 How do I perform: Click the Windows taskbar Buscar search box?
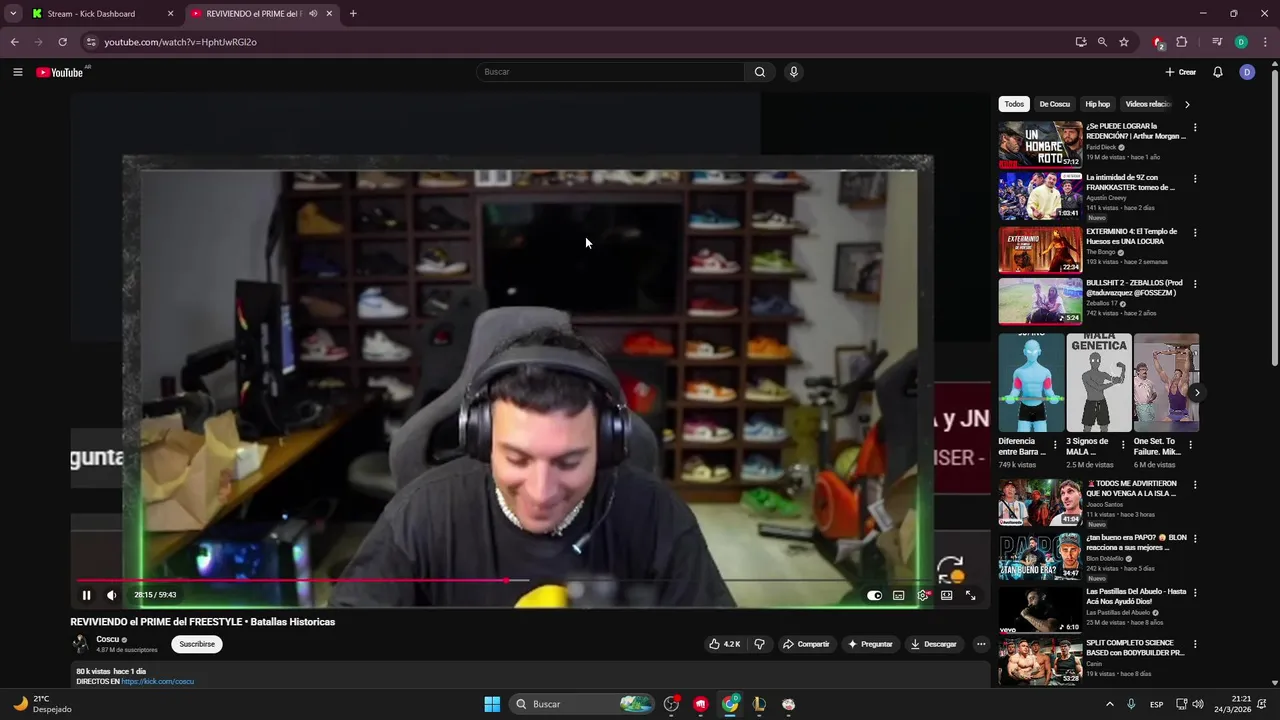click(583, 704)
